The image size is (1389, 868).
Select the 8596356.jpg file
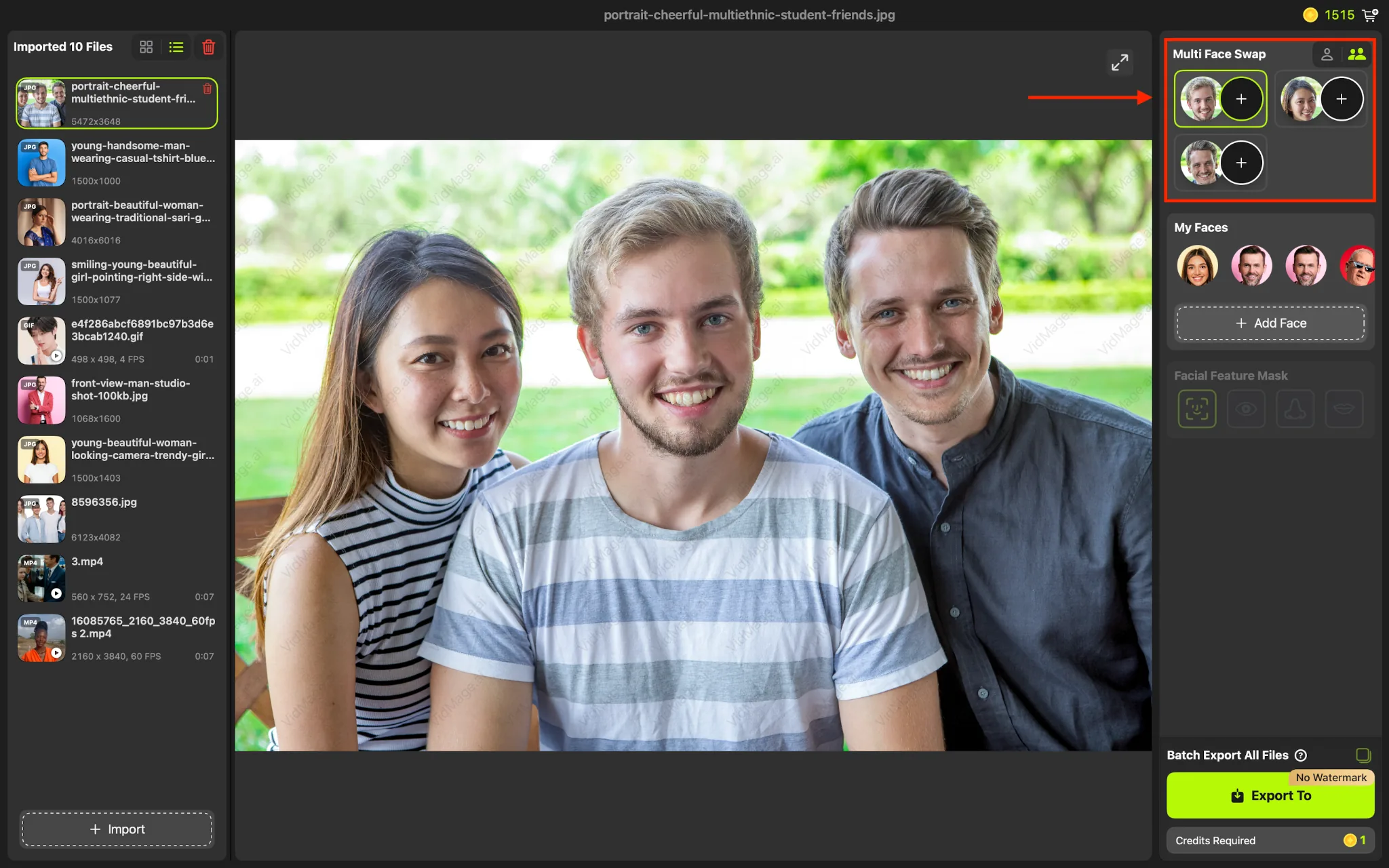pos(117,519)
